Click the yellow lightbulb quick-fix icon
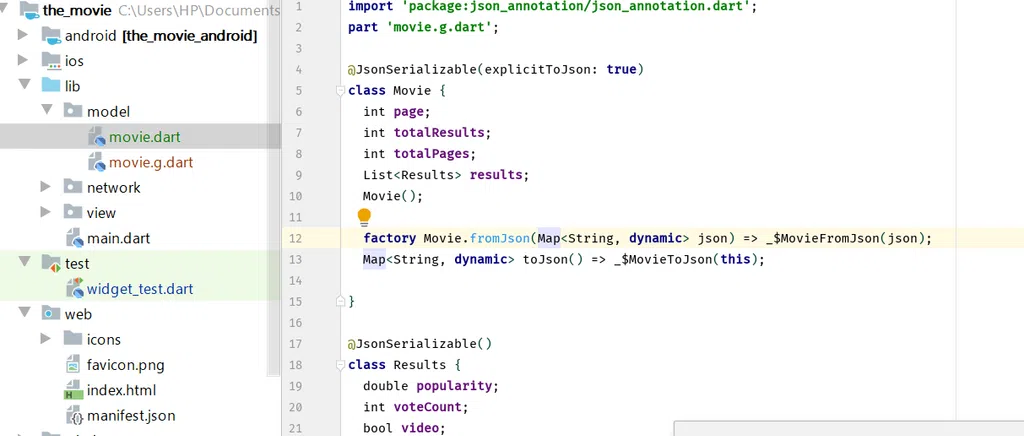 pyautogui.click(x=364, y=217)
